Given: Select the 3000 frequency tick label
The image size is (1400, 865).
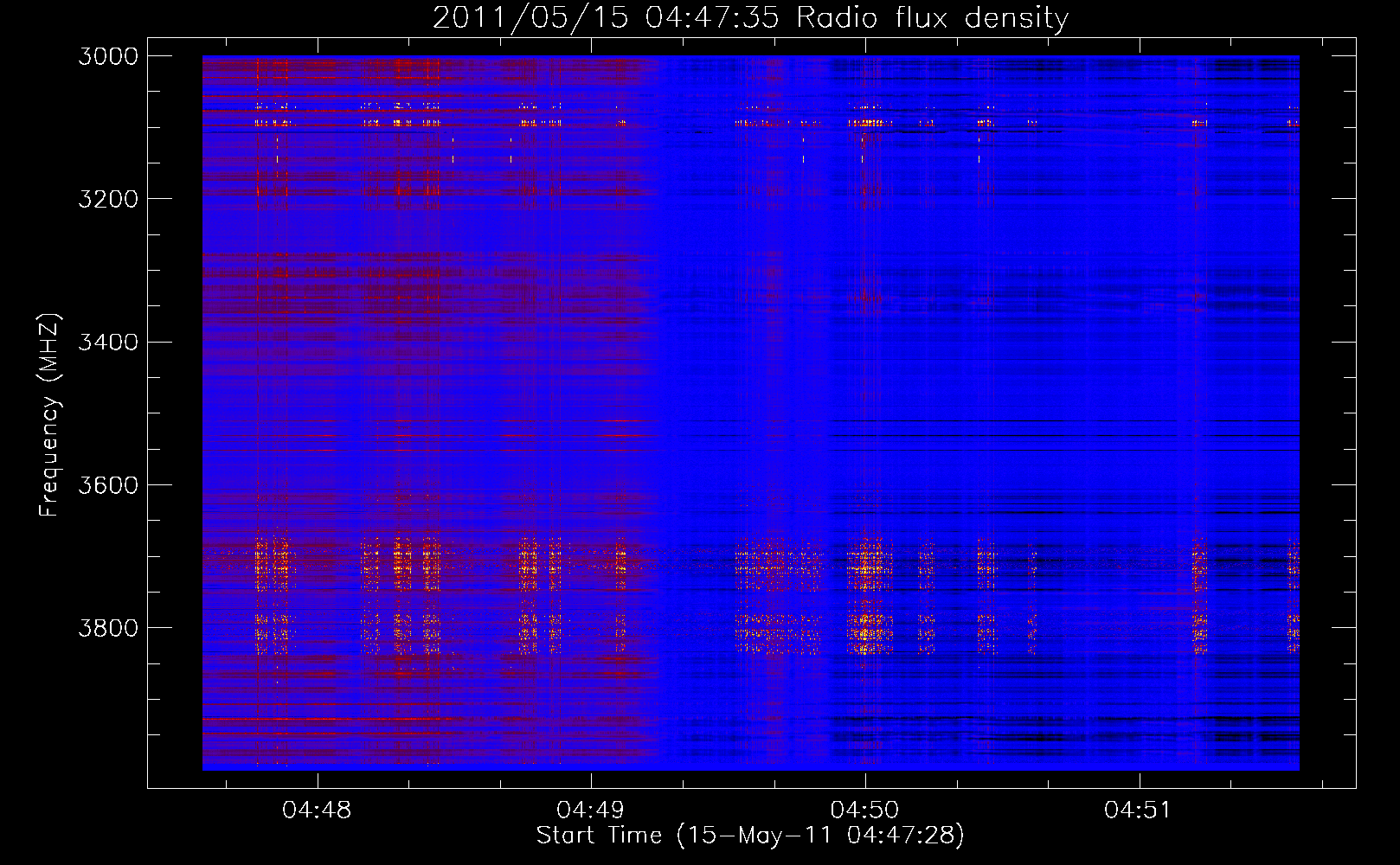Looking at the screenshot, I should coord(108,56).
